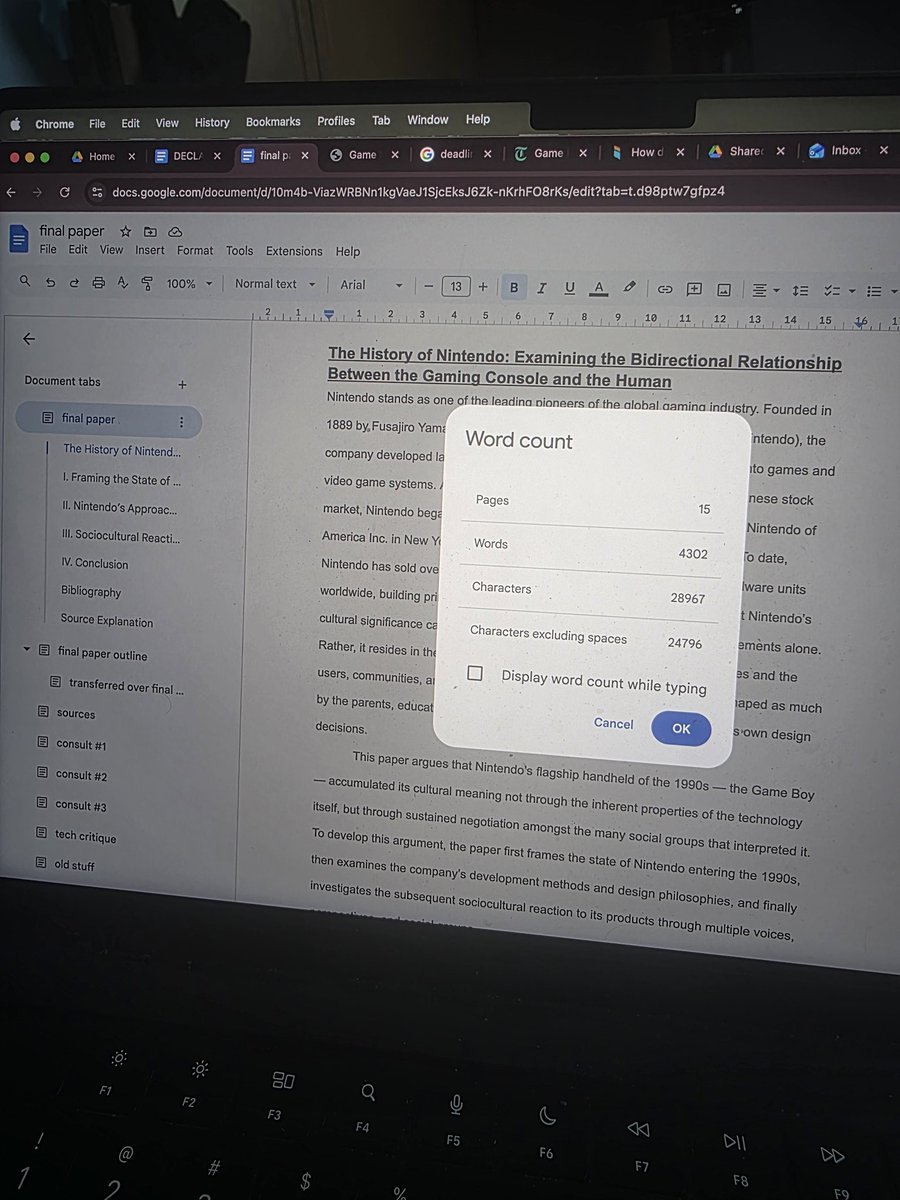Viewport: 900px width, 1200px height.
Task: Open the sources document tab
Action: point(76,714)
